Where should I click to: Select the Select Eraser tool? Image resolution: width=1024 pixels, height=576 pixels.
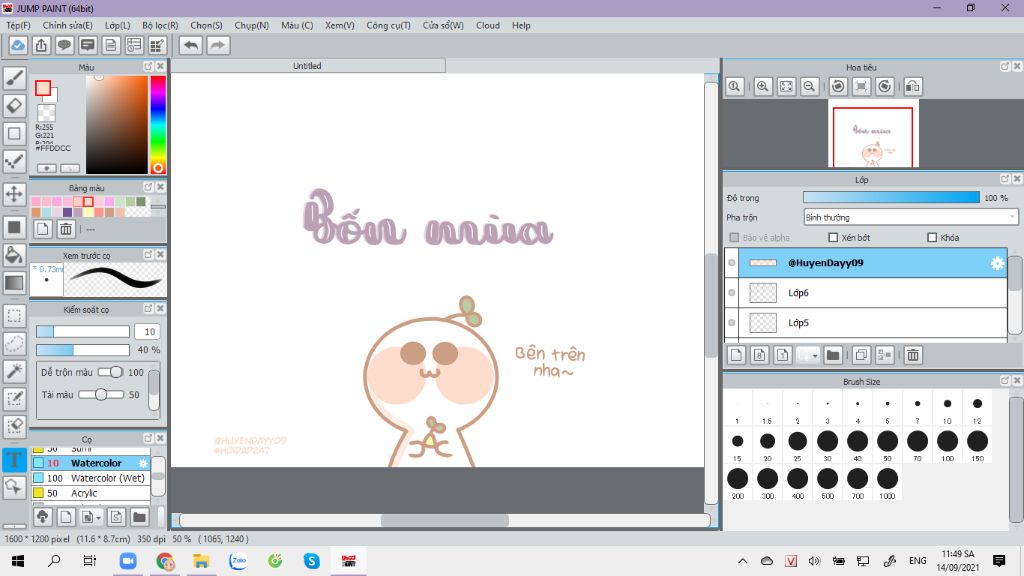[x=14, y=426]
